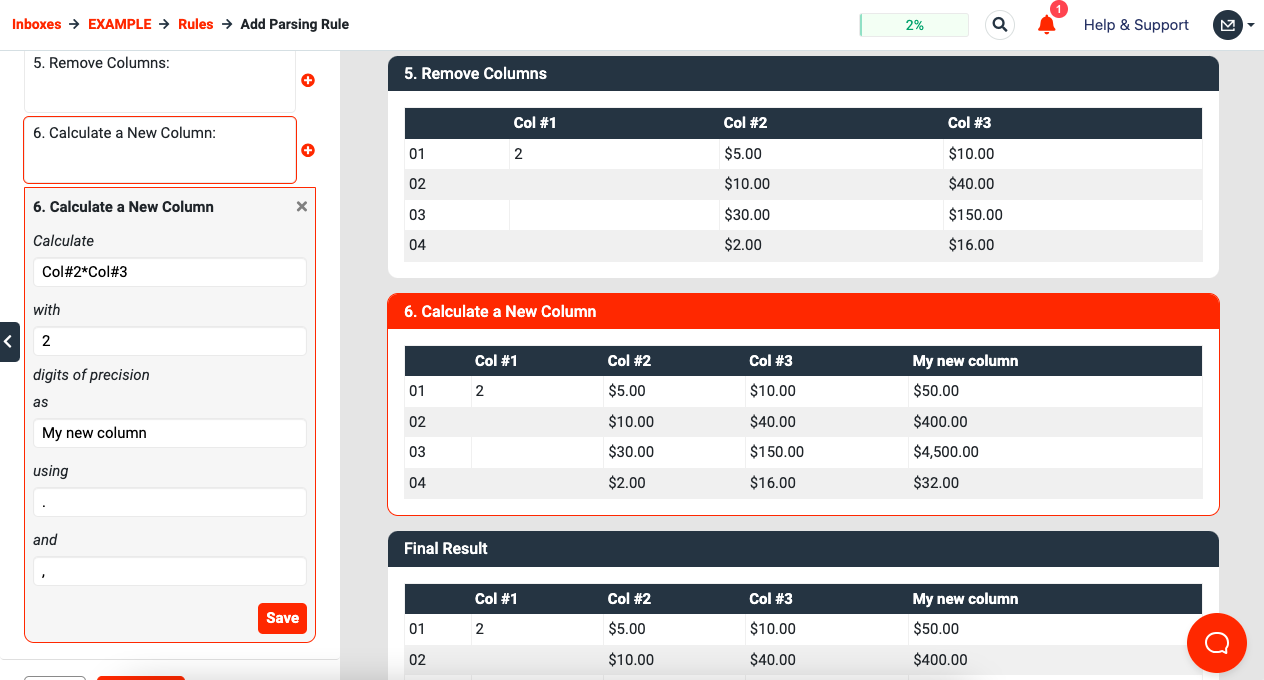The image size is (1264, 680).
Task: Click the 2% usage progress bar
Action: click(x=914, y=25)
